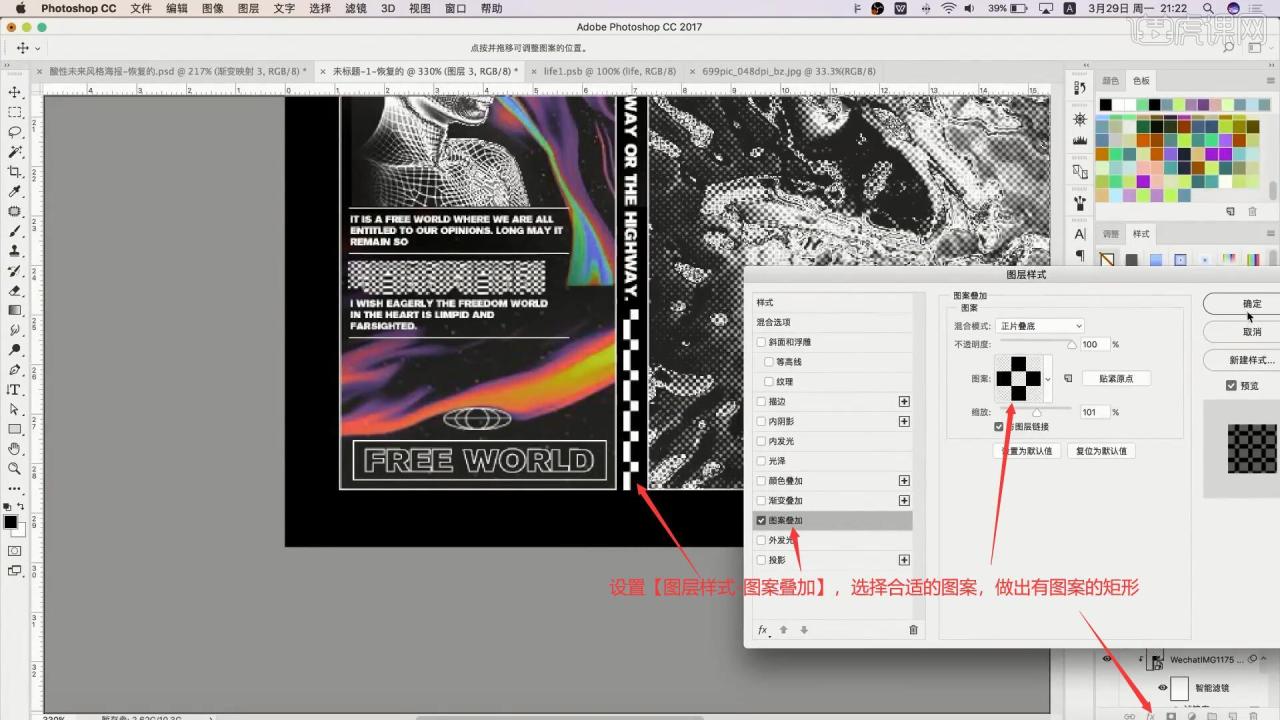
Task: Select the Rectangle shape tool
Action: pyautogui.click(x=15, y=429)
